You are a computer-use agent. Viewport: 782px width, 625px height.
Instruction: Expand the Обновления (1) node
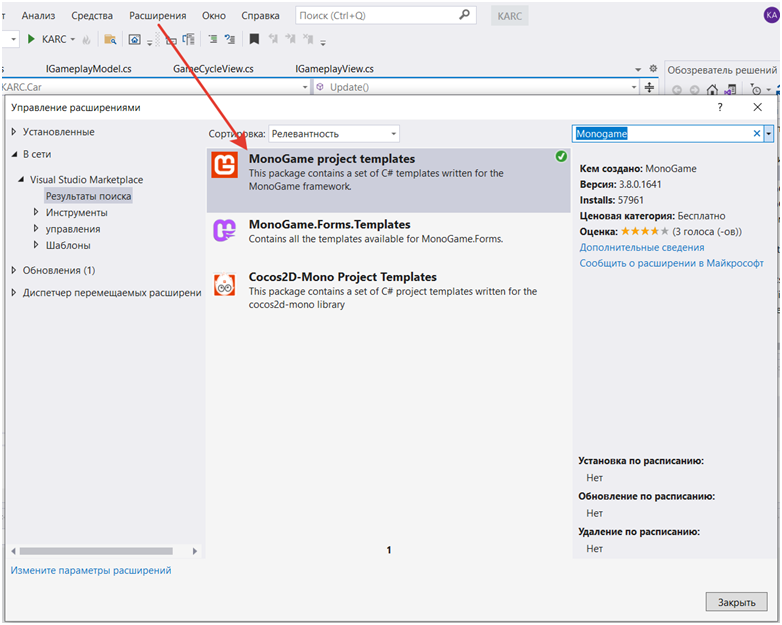14,270
